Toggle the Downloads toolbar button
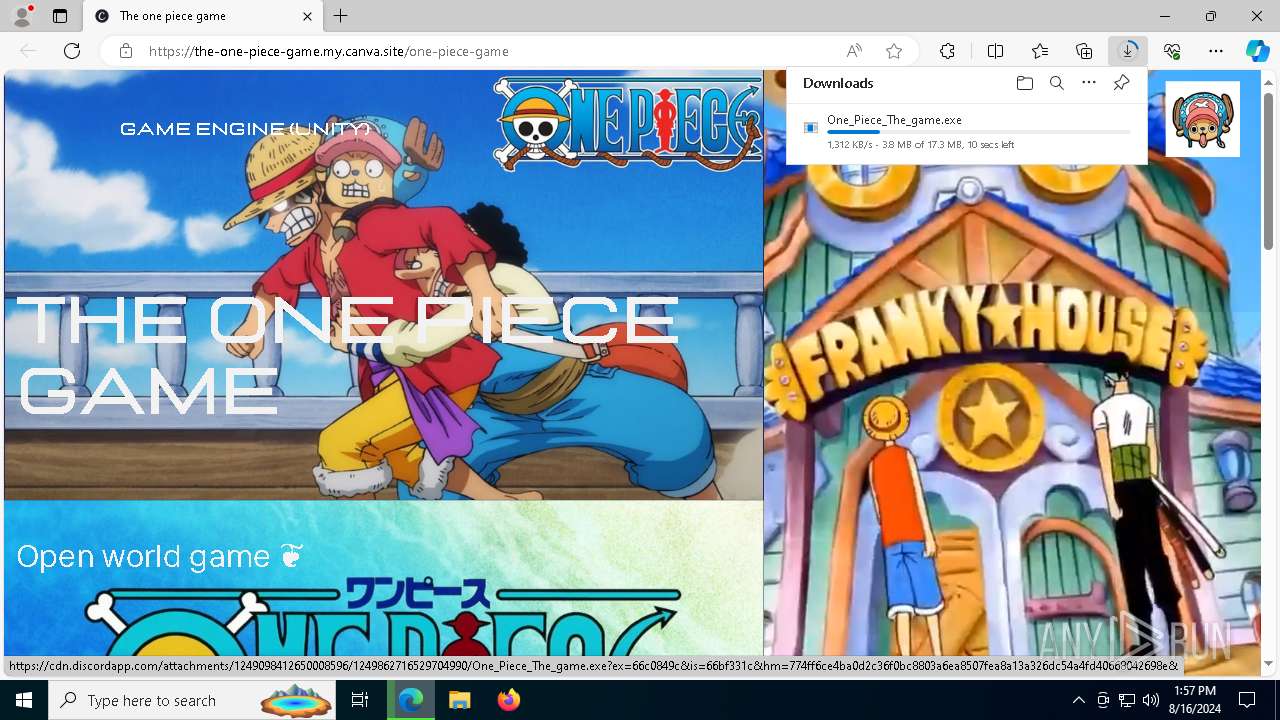Screen dimensions: 1280x720 (x=1128, y=51)
